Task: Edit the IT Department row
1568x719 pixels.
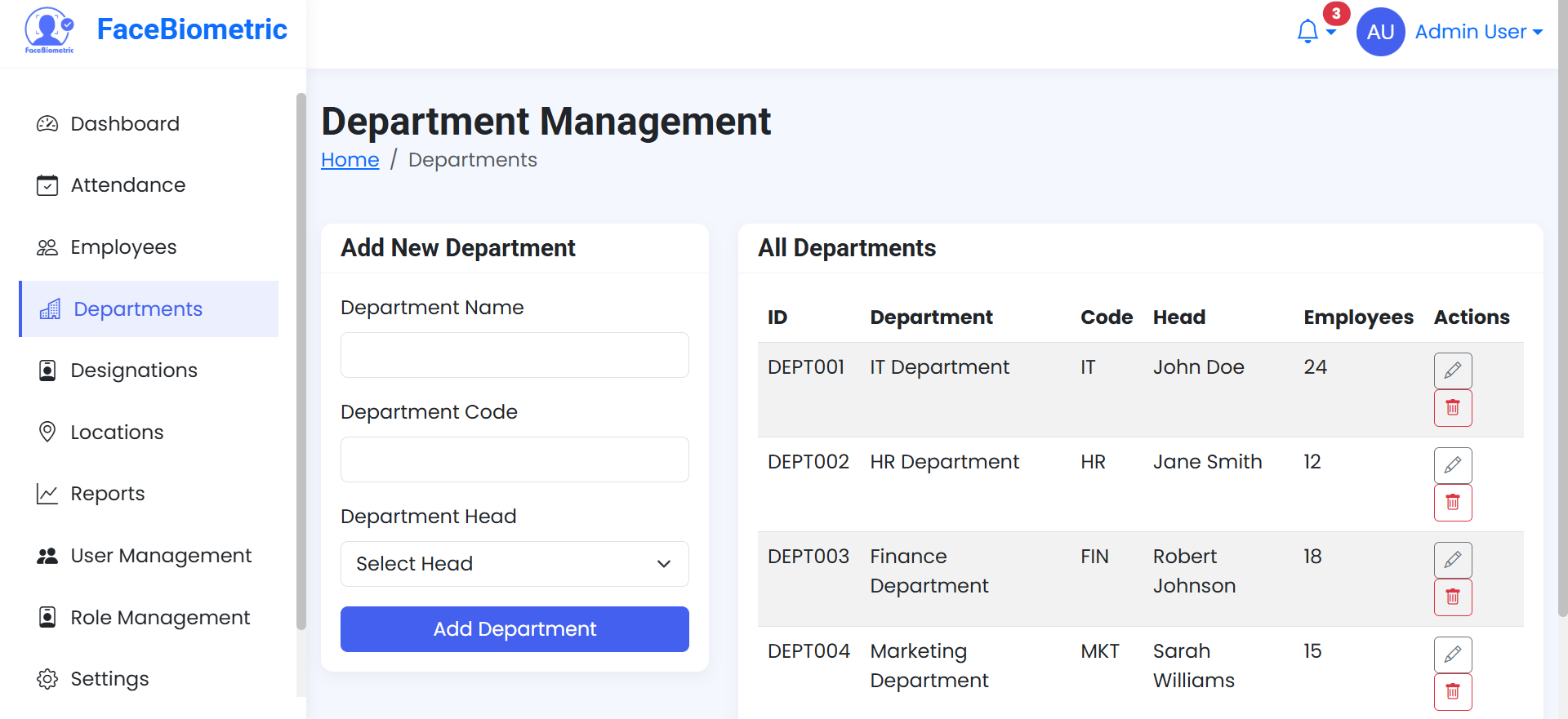Action: [x=1453, y=371]
